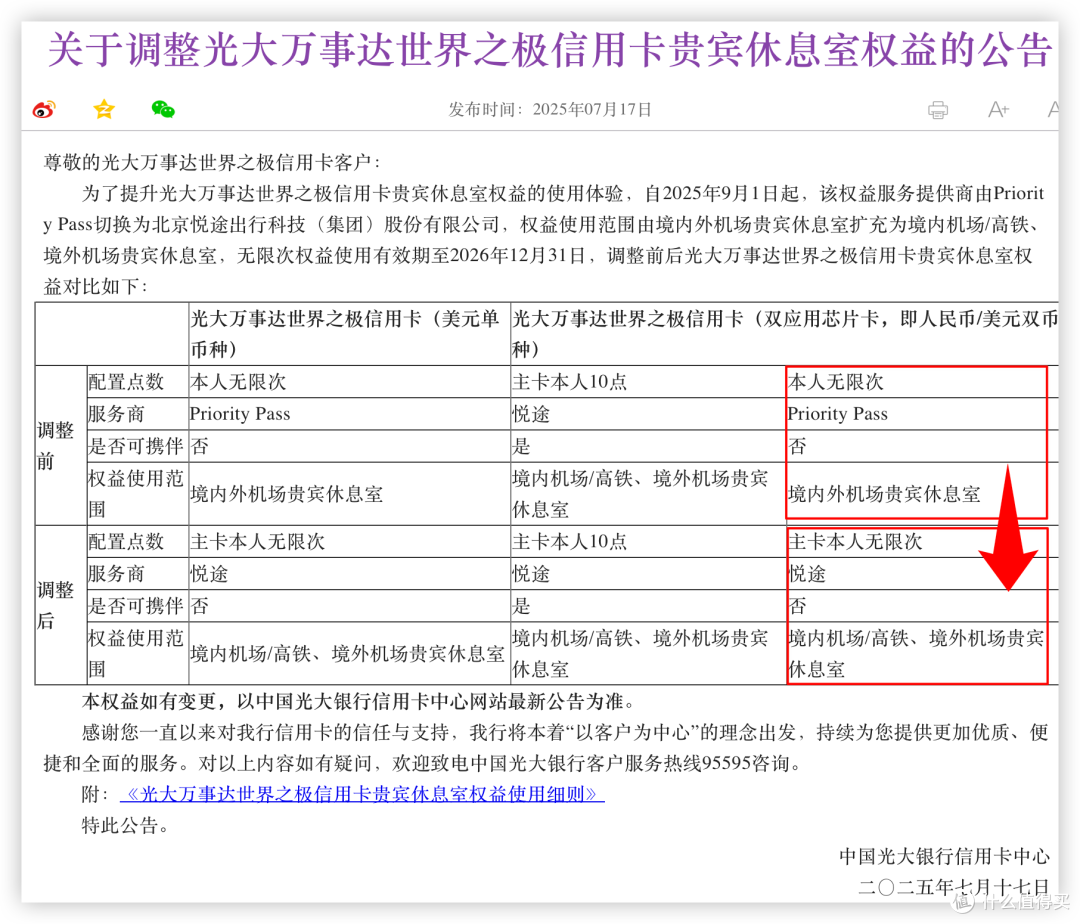Select the 中国光大银行信用卡中心 signature
This screenshot has height=924, width=1080.
click(x=944, y=856)
